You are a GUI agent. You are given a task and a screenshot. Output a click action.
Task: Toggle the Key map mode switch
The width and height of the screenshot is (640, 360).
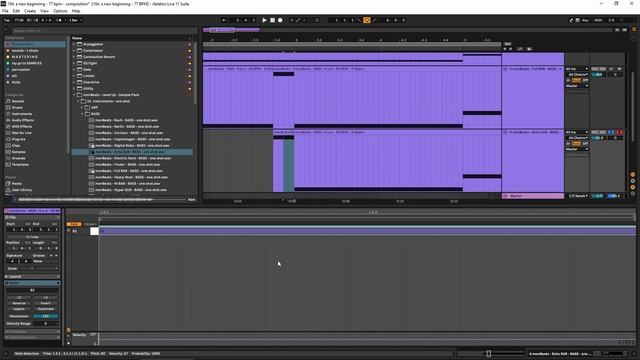point(585,20)
